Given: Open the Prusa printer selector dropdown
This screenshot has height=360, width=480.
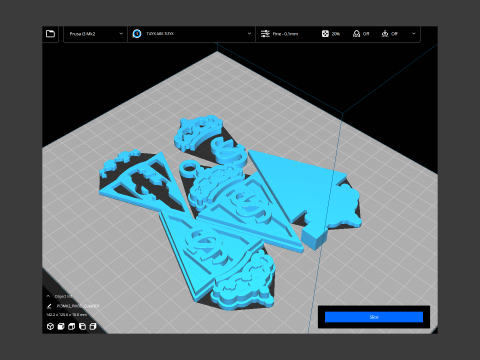Looking at the screenshot, I should point(96,34).
